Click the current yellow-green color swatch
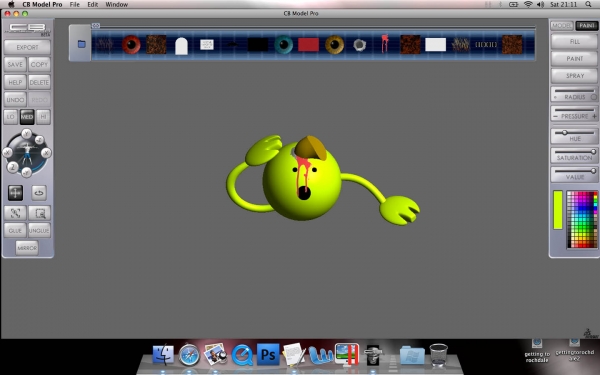 coord(558,210)
